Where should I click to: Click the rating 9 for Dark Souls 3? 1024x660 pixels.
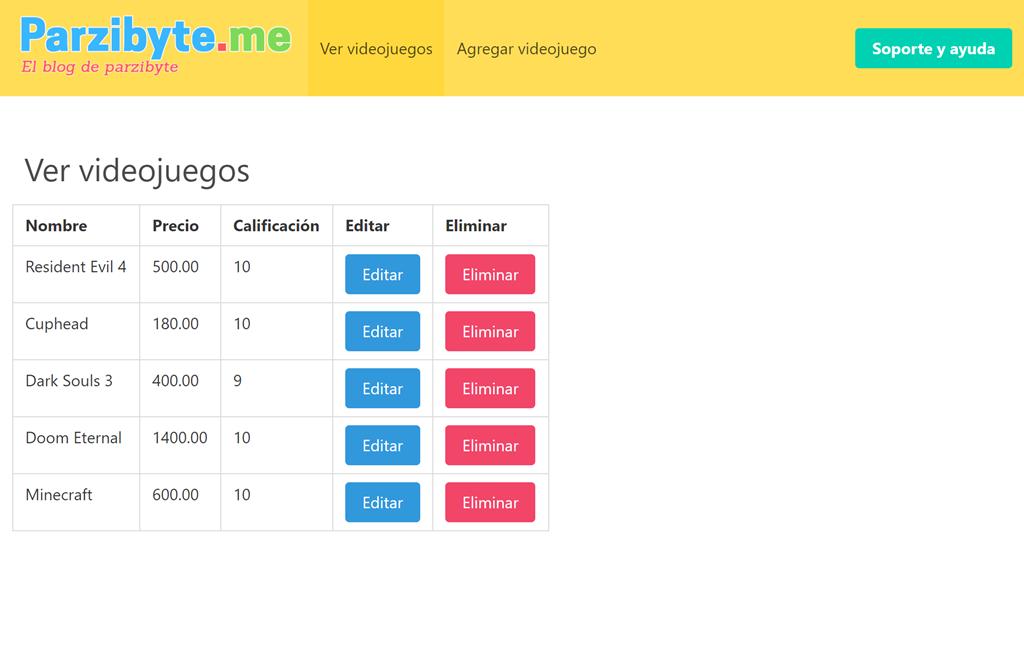pyautogui.click(x=238, y=381)
